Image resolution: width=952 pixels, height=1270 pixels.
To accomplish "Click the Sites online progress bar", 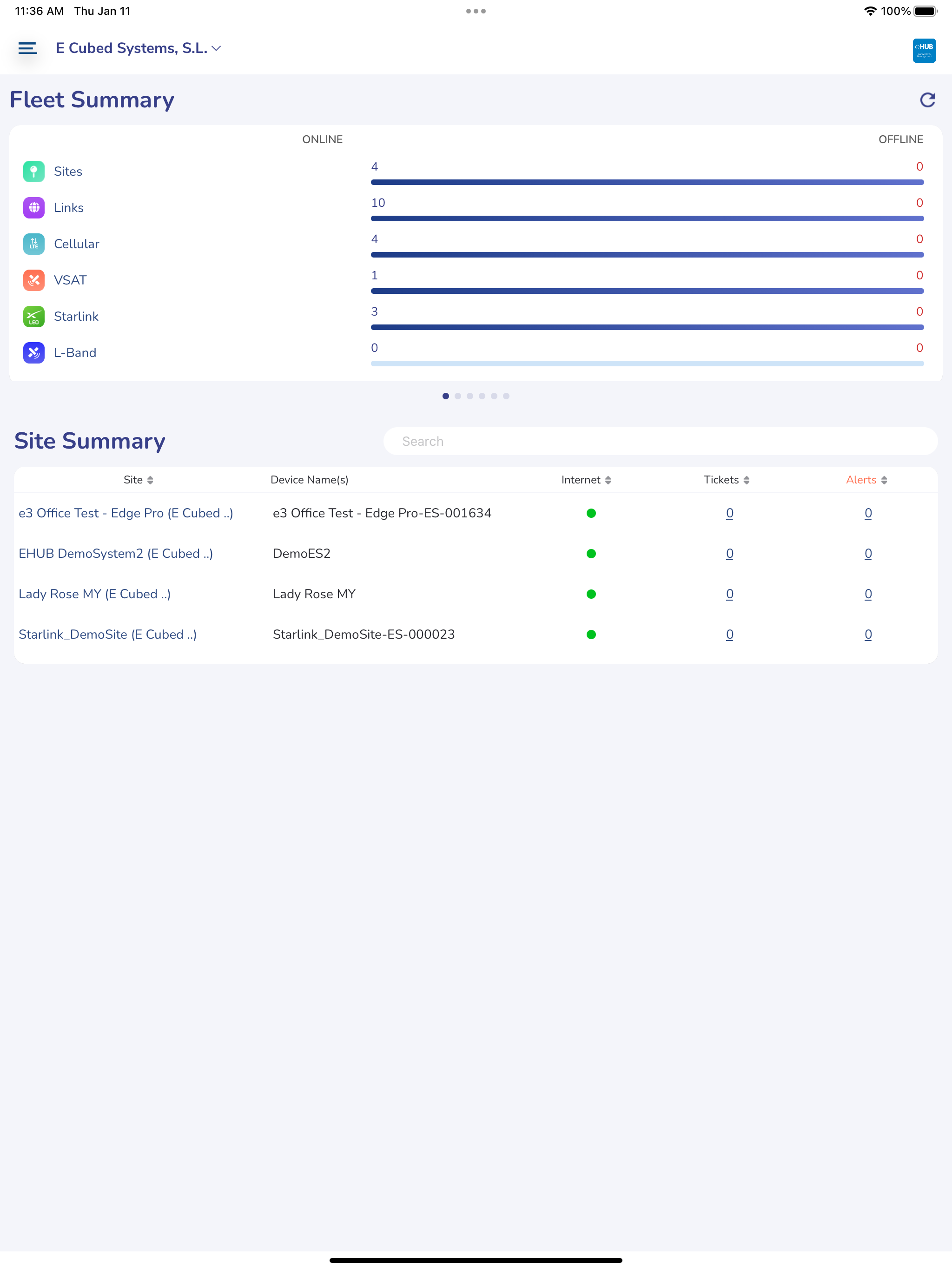I will 647,182.
